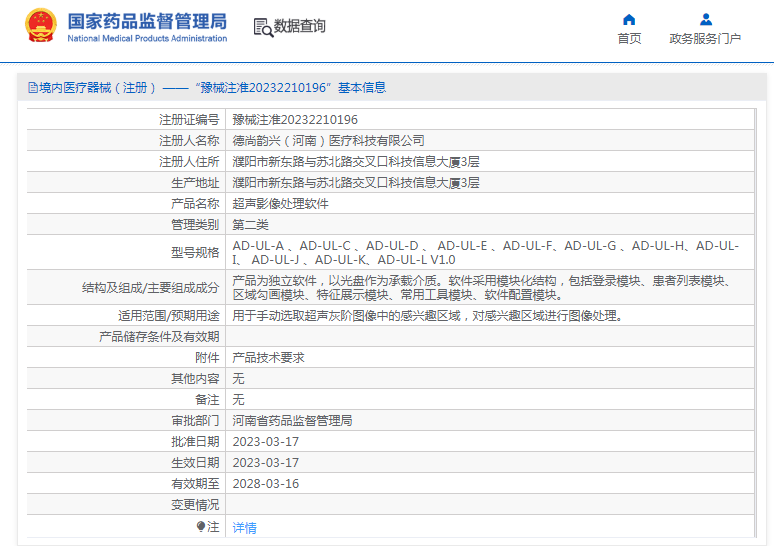The width and height of the screenshot is (774, 546).
Task: Select registrant name 德尚韵兴（河南）医疗科技有限公司
Action: (x=328, y=141)
